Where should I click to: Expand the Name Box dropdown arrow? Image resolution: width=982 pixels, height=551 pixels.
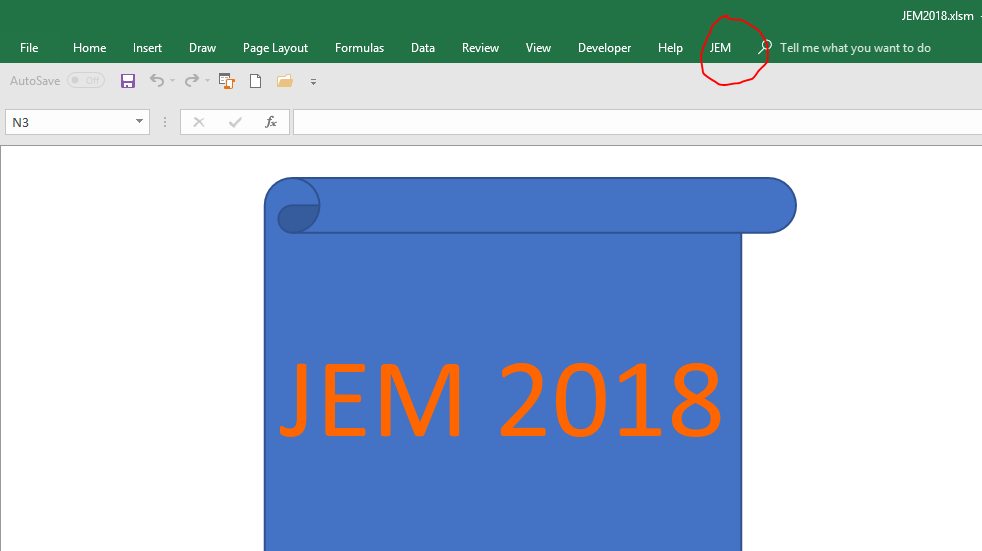(x=140, y=122)
